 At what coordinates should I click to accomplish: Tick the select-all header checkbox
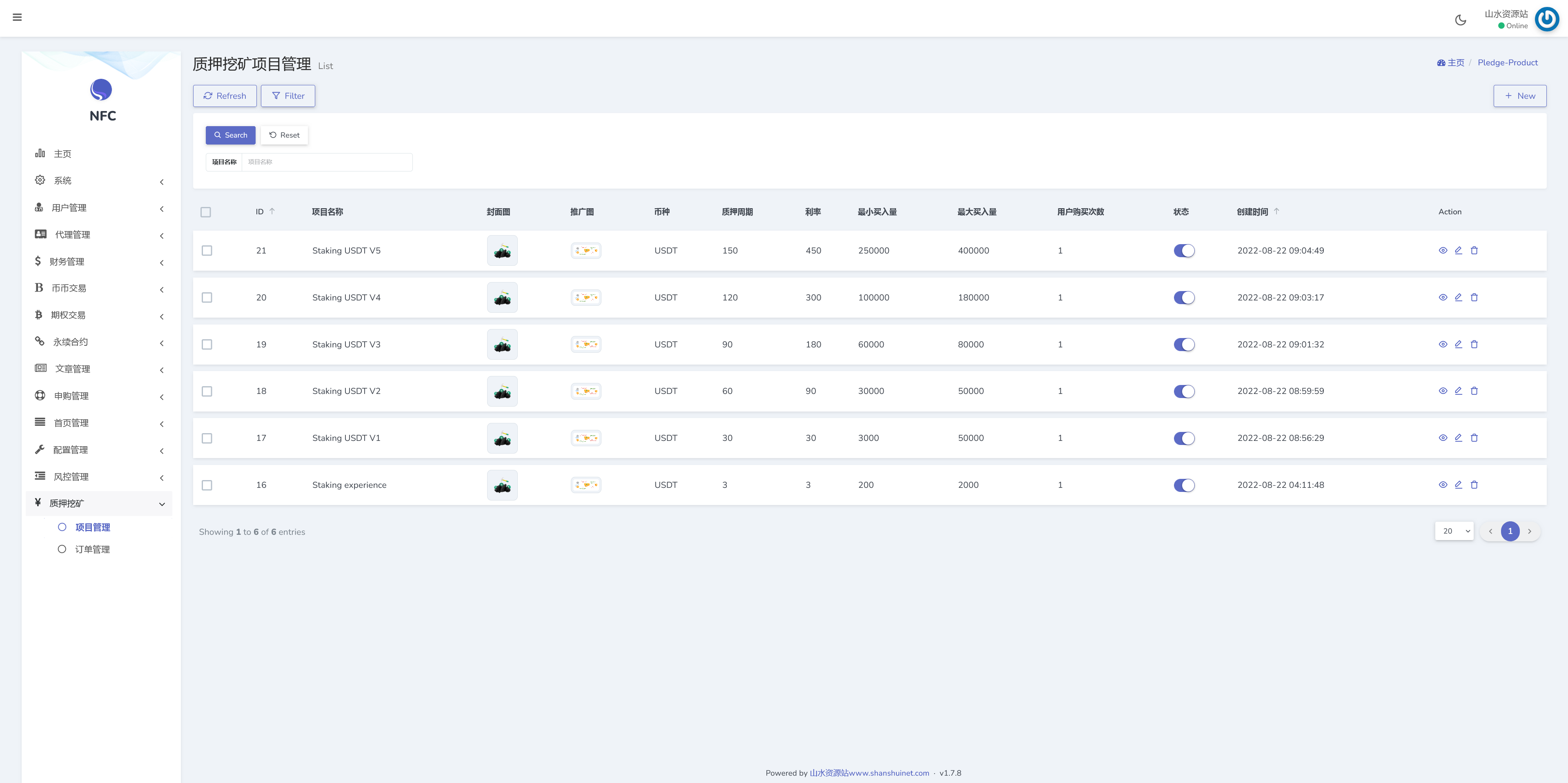coord(206,212)
